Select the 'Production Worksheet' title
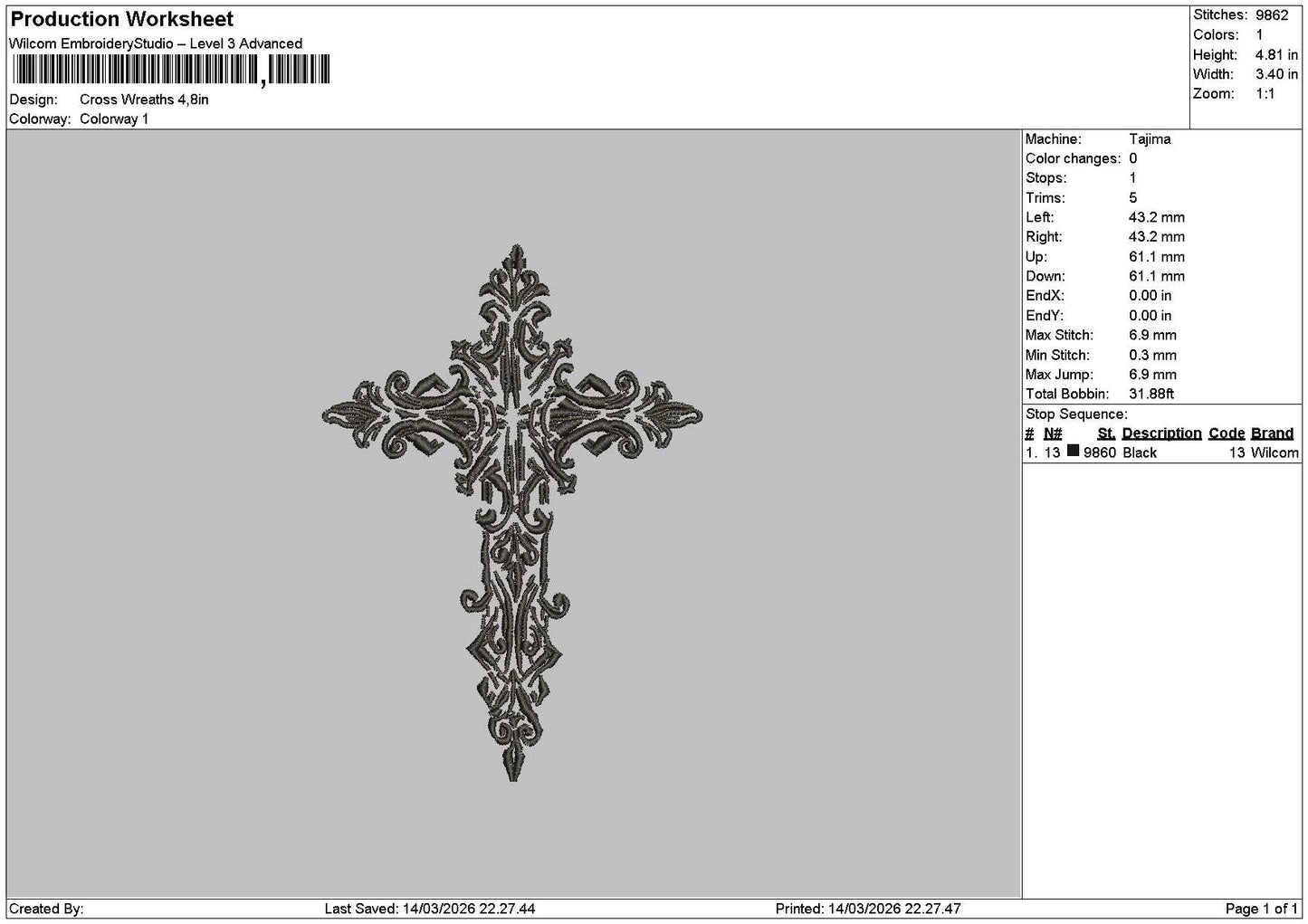The width and height of the screenshot is (1308, 924). coord(121,19)
